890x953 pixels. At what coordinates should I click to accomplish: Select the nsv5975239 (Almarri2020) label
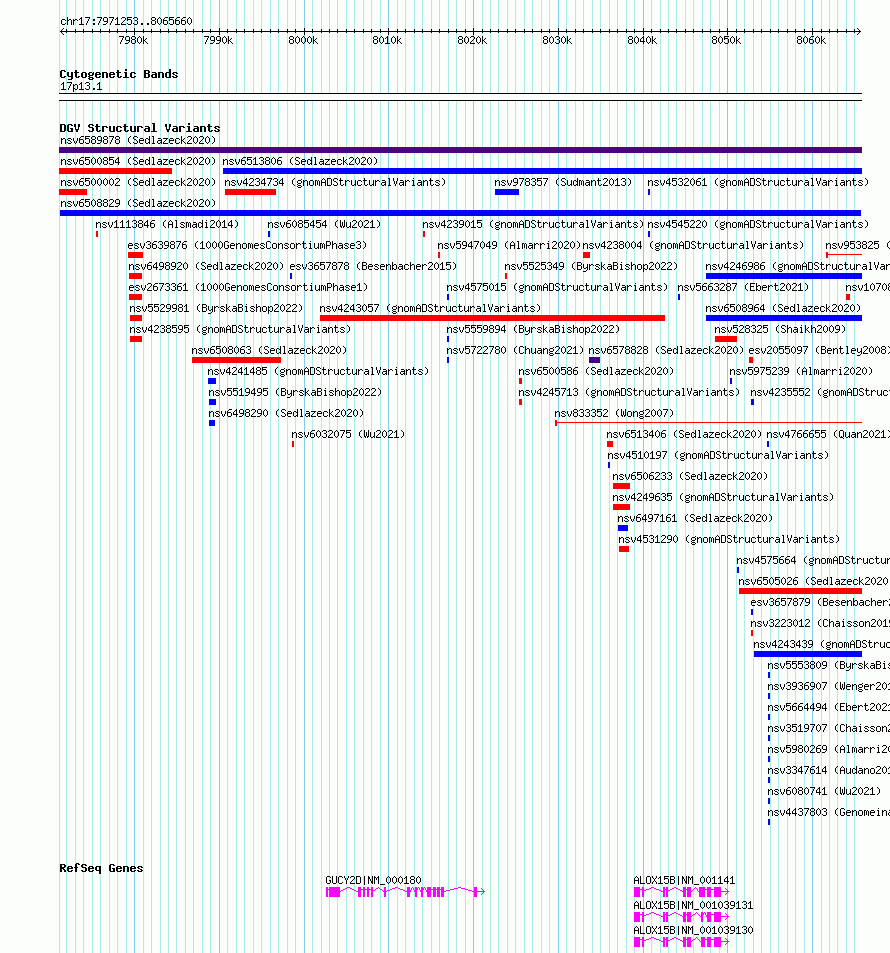801,371
